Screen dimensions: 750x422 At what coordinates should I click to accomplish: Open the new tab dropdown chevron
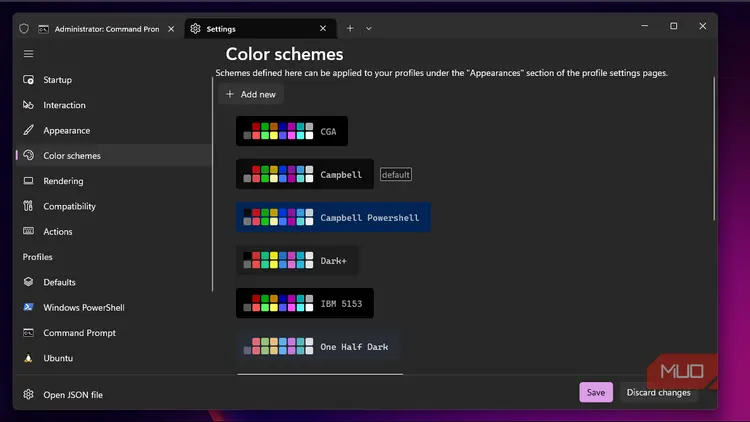point(369,29)
